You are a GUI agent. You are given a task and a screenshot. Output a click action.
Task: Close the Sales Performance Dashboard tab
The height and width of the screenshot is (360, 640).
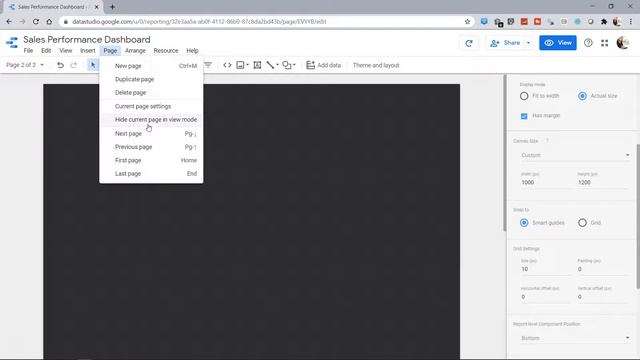point(97,7)
